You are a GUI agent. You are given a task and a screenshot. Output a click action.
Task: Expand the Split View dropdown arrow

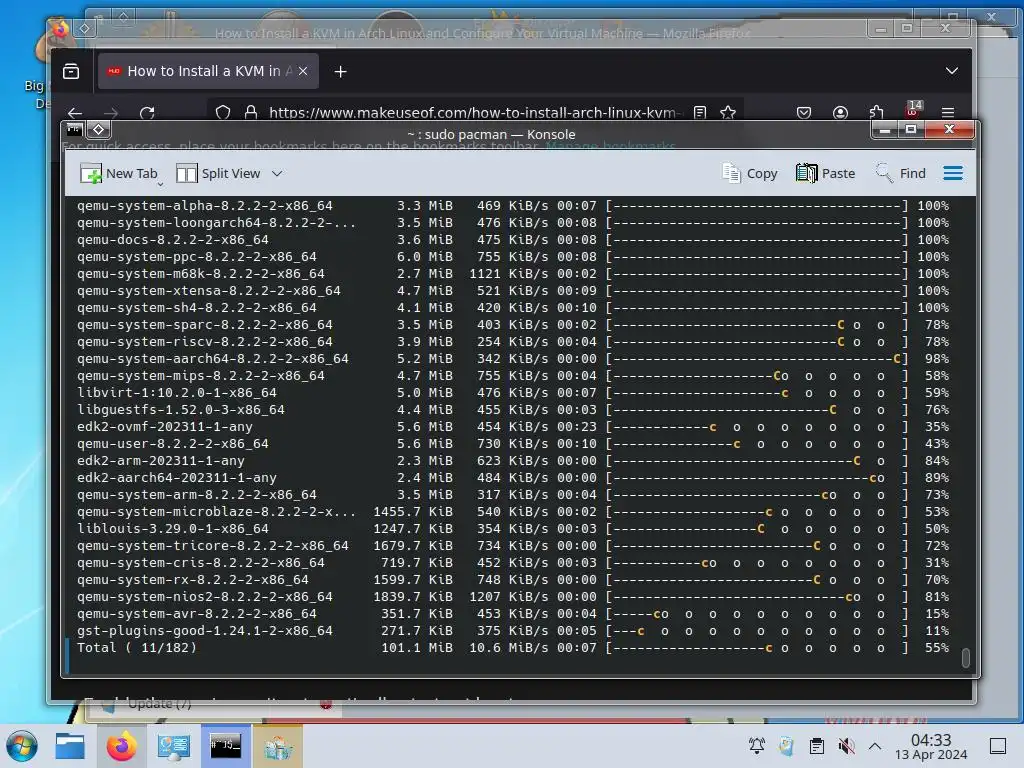(277, 174)
